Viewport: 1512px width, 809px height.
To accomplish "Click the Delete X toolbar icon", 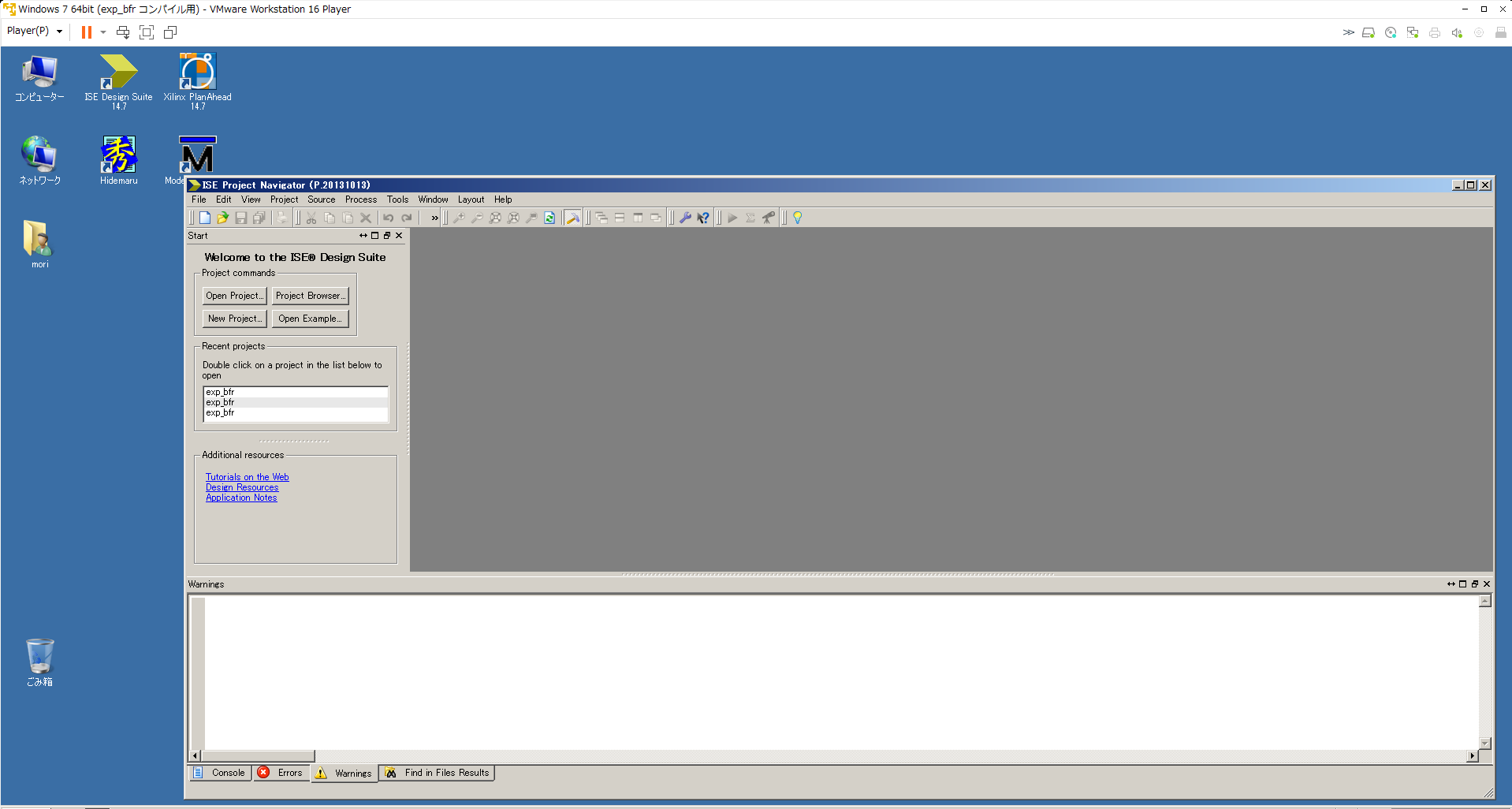I will 366,218.
